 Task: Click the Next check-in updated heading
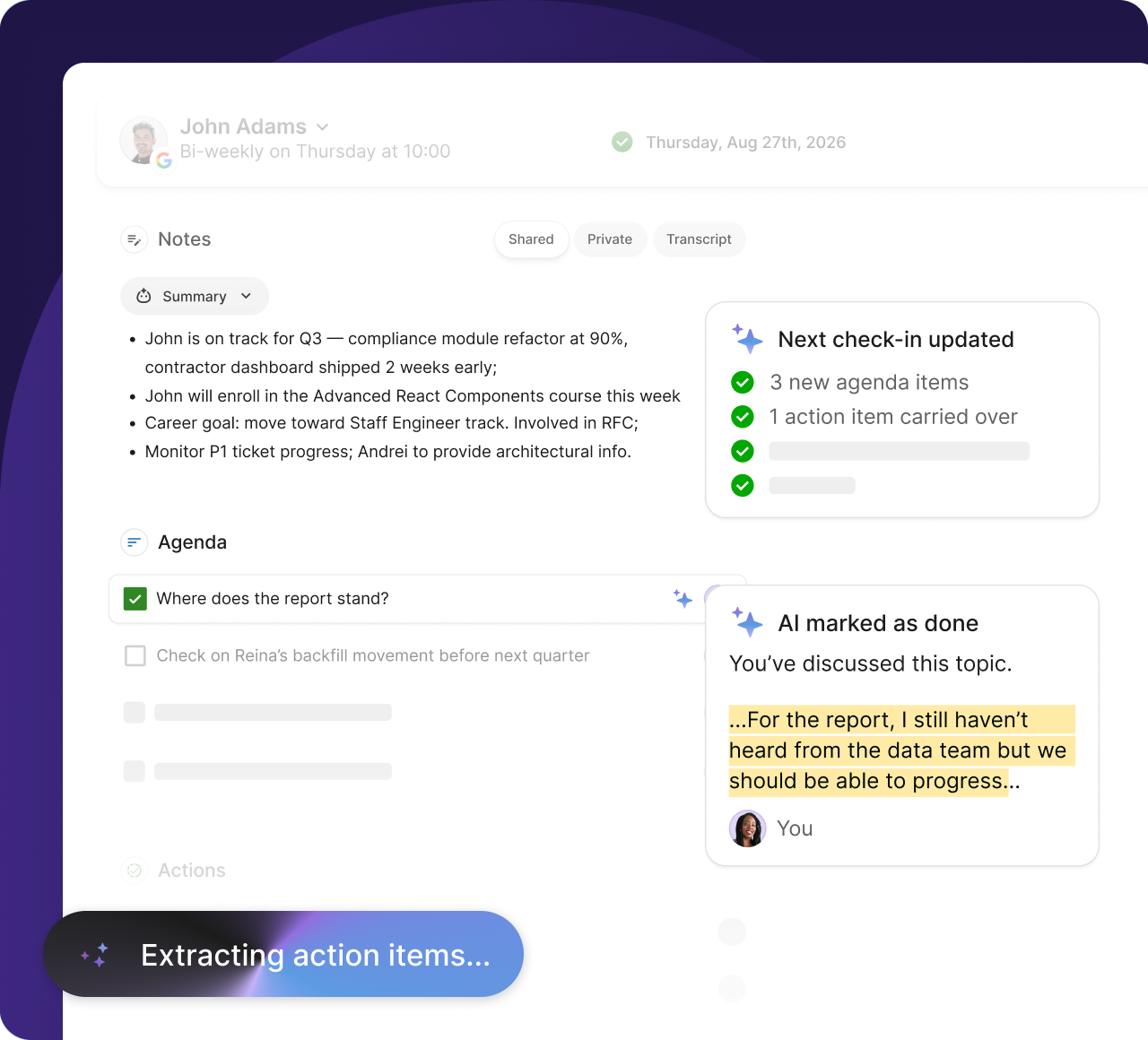tap(896, 340)
